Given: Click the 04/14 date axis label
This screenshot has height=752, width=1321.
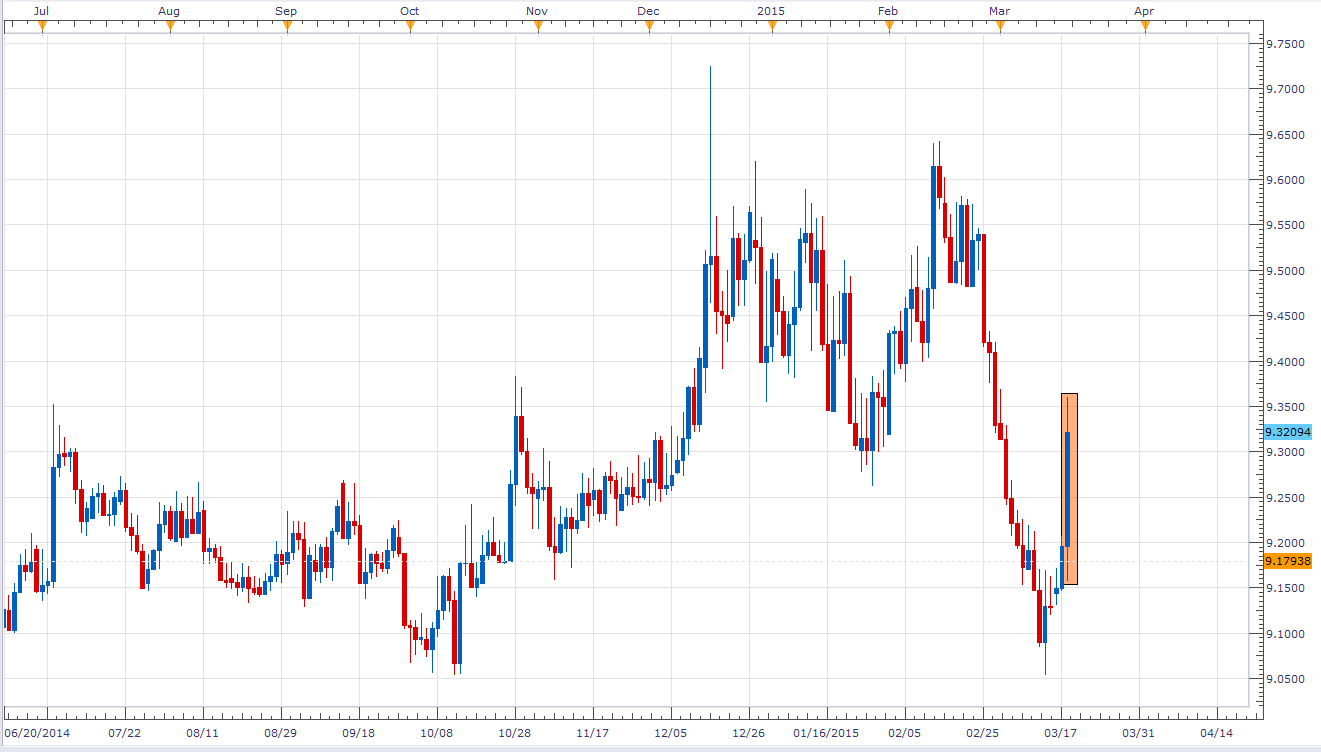Looking at the screenshot, I should (x=1218, y=733).
